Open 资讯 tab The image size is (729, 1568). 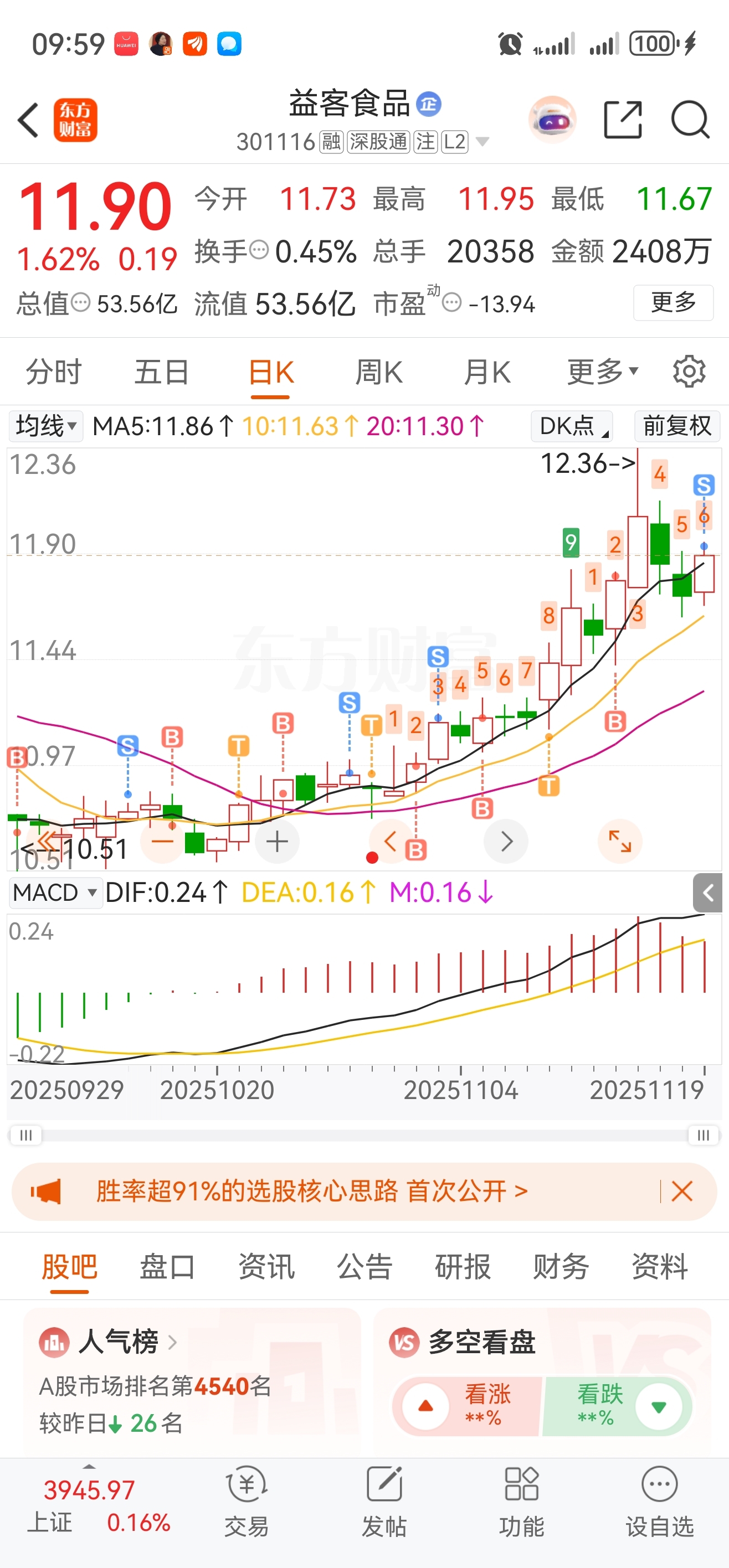tap(266, 1267)
